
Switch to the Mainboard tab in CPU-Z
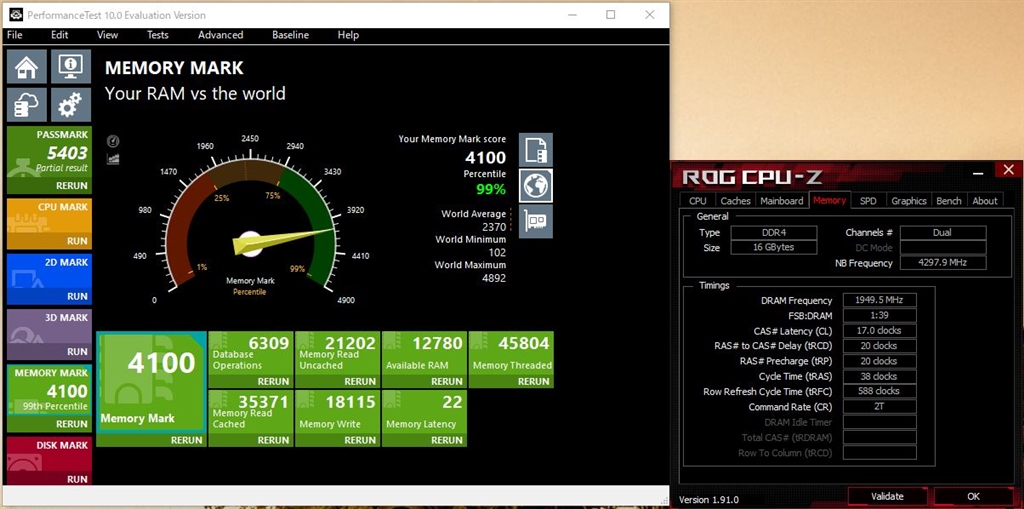[782, 201]
